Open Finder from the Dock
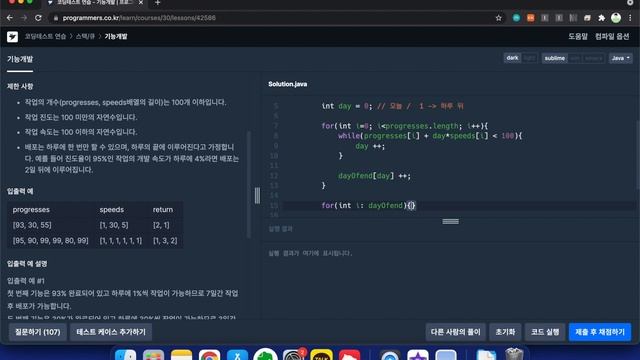The width and height of the screenshot is (640, 360). tap(125, 355)
